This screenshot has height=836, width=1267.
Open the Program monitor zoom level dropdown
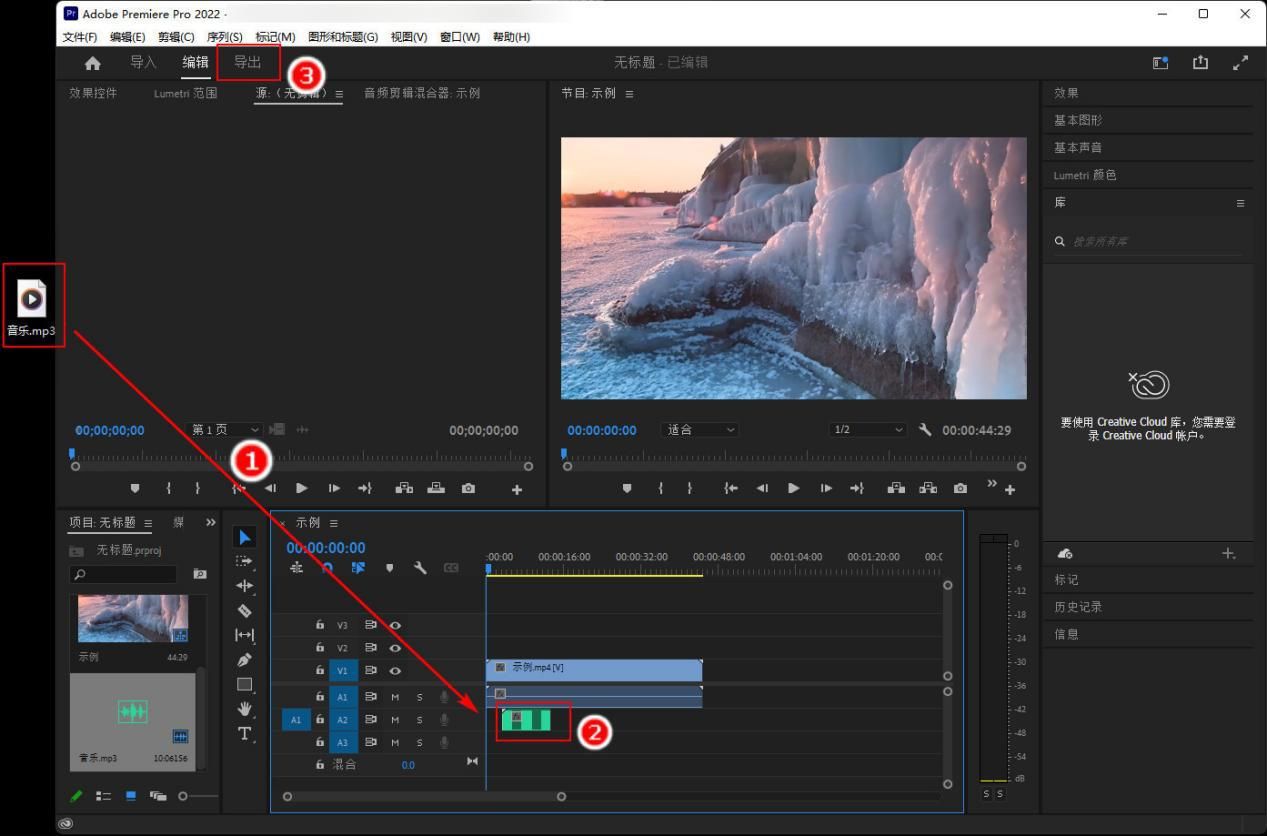pos(701,430)
